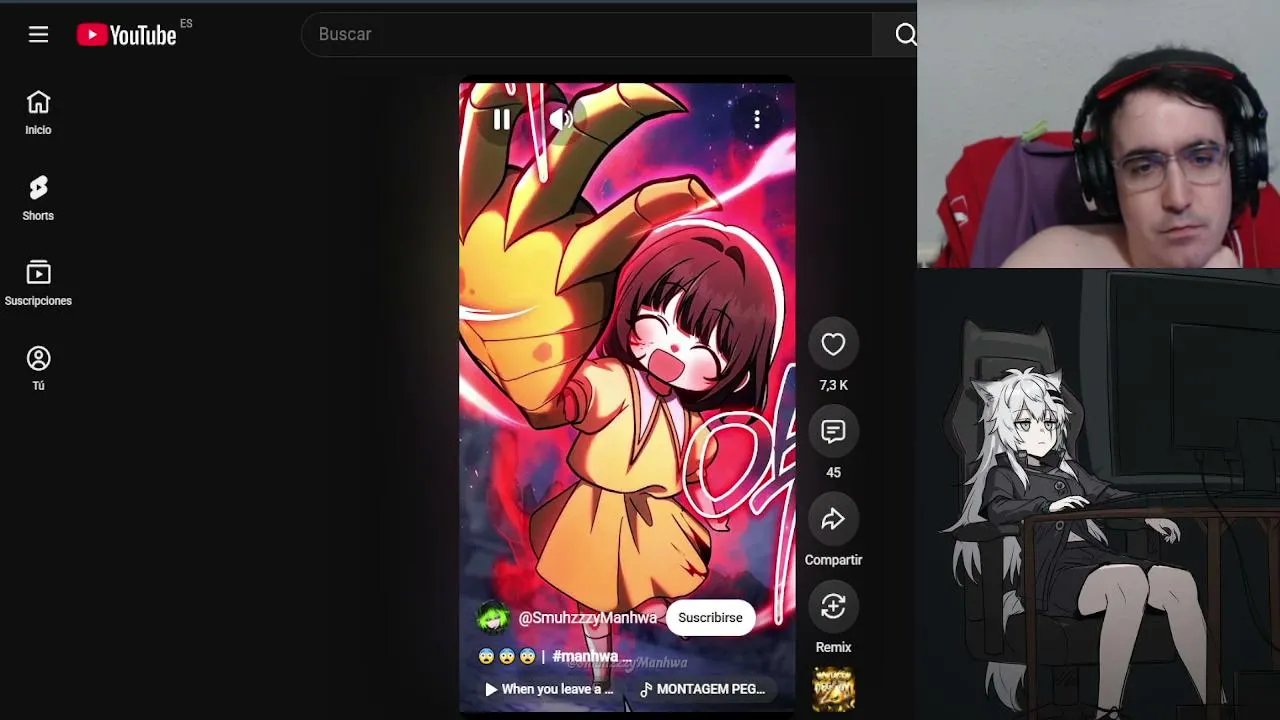Click the 45 comments count
This screenshot has width=1280, height=720.
(833, 473)
